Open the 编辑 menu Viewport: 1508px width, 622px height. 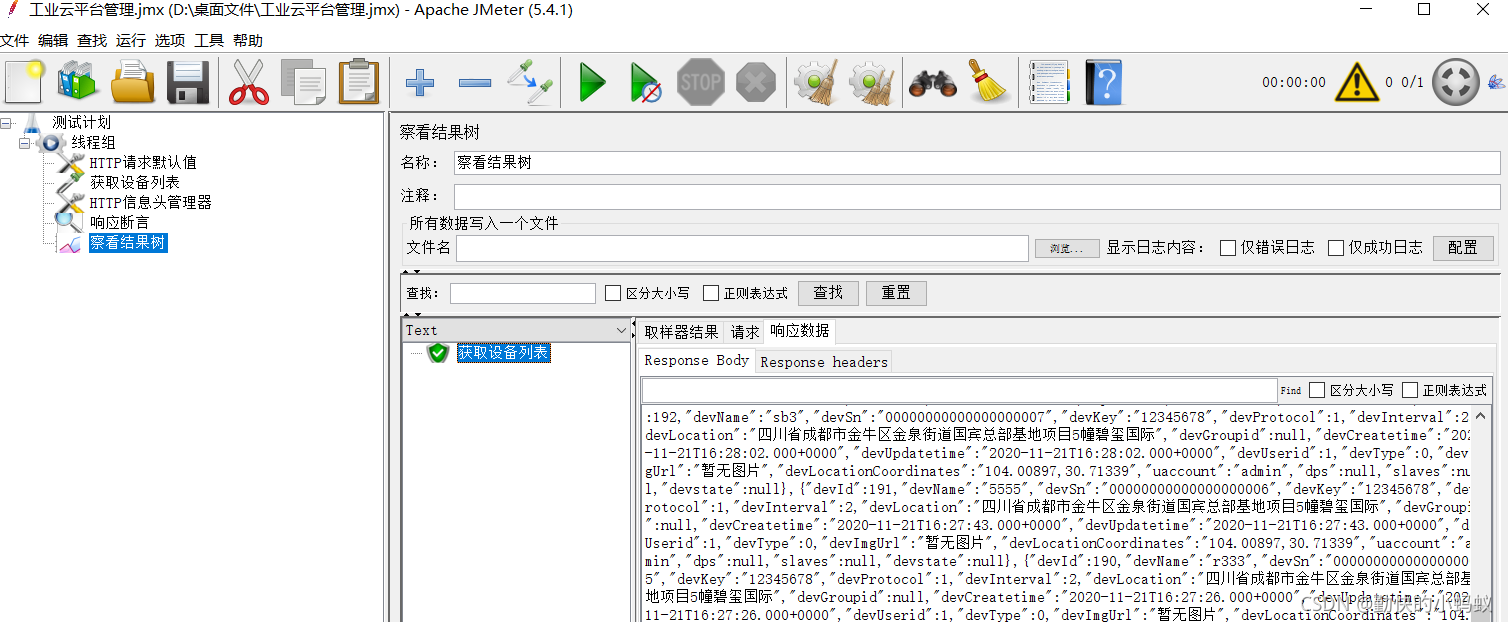coord(53,40)
